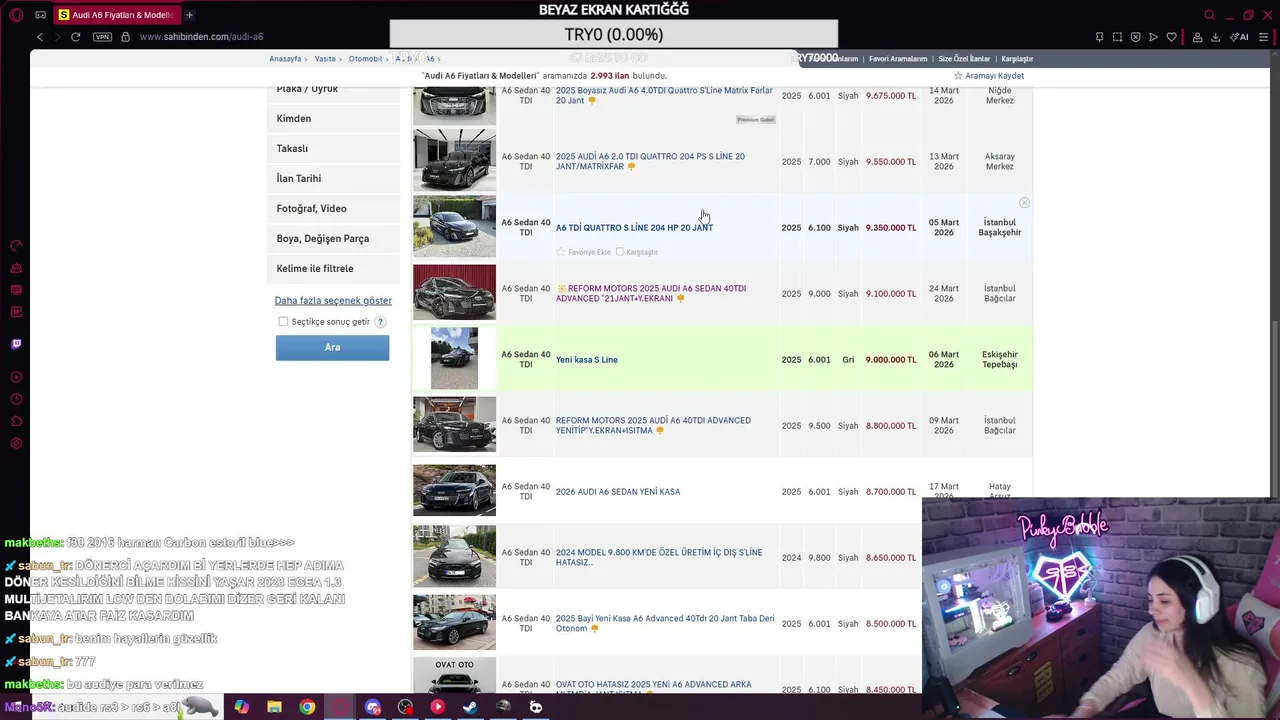This screenshot has width=1280, height=720.
Task: Click the address bar URL field
Action: [201, 37]
